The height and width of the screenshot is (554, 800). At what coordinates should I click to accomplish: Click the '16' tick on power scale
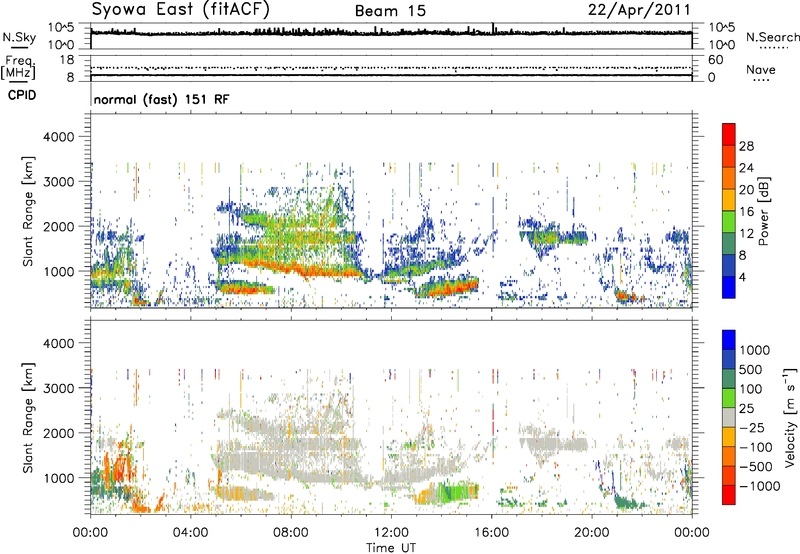point(746,212)
